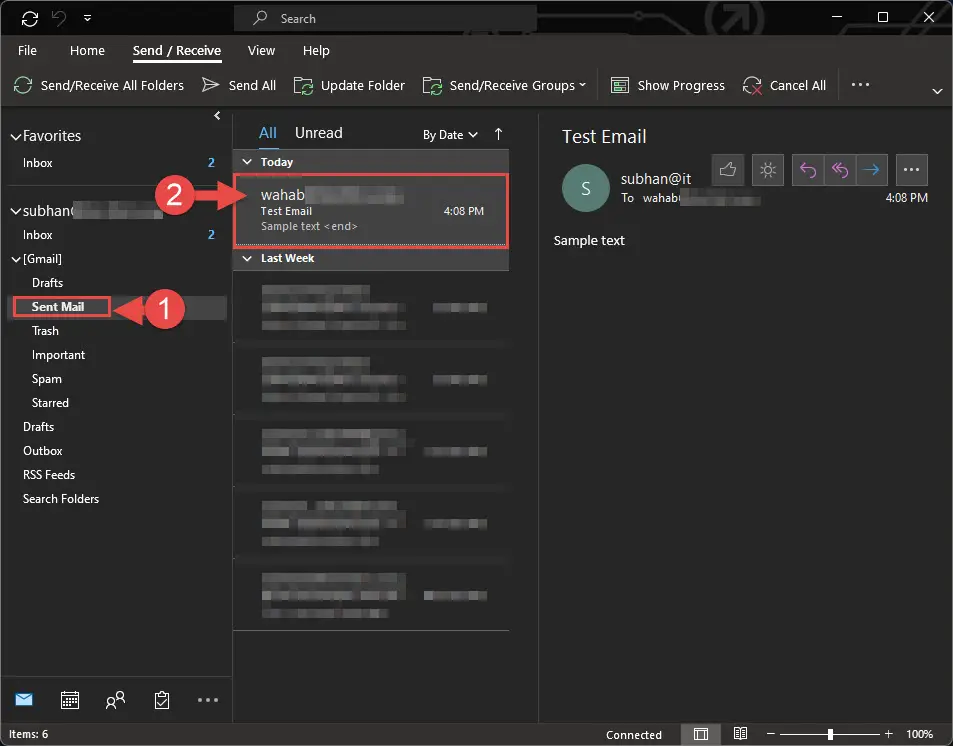Open the Send/Receive Groups dropdown
The image size is (953, 746).
point(504,86)
